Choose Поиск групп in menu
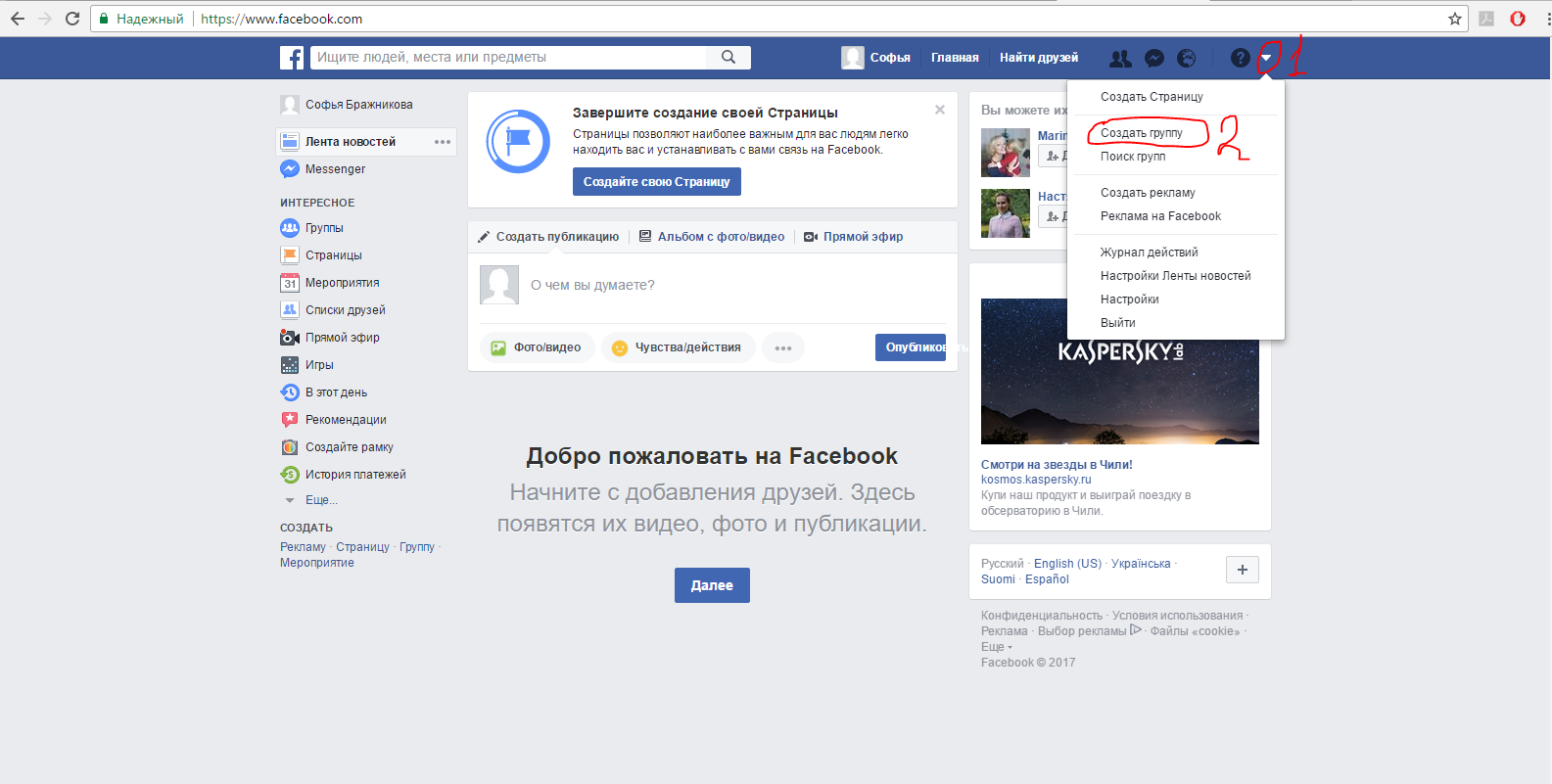 point(1133,157)
